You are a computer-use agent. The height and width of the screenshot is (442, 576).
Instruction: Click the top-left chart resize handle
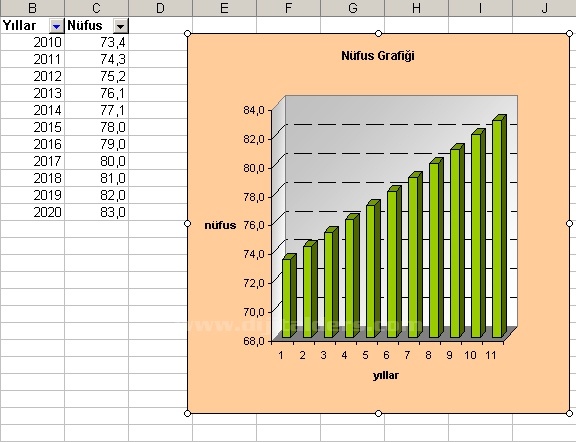click(187, 34)
